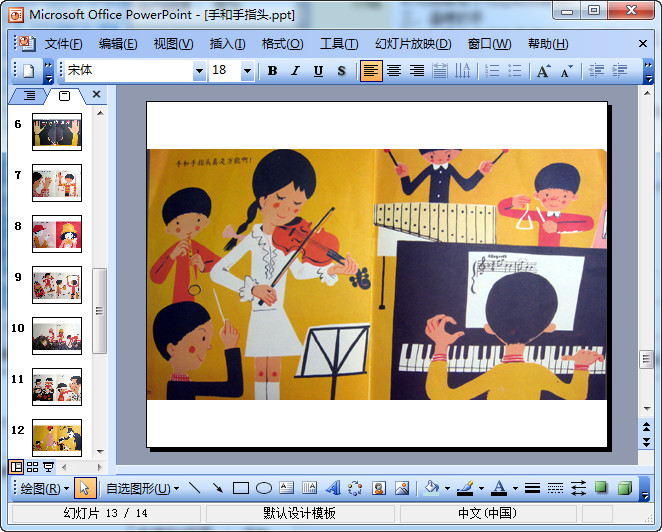Screen dimensions: 662x532
Task: Increase the font size
Action: point(544,71)
